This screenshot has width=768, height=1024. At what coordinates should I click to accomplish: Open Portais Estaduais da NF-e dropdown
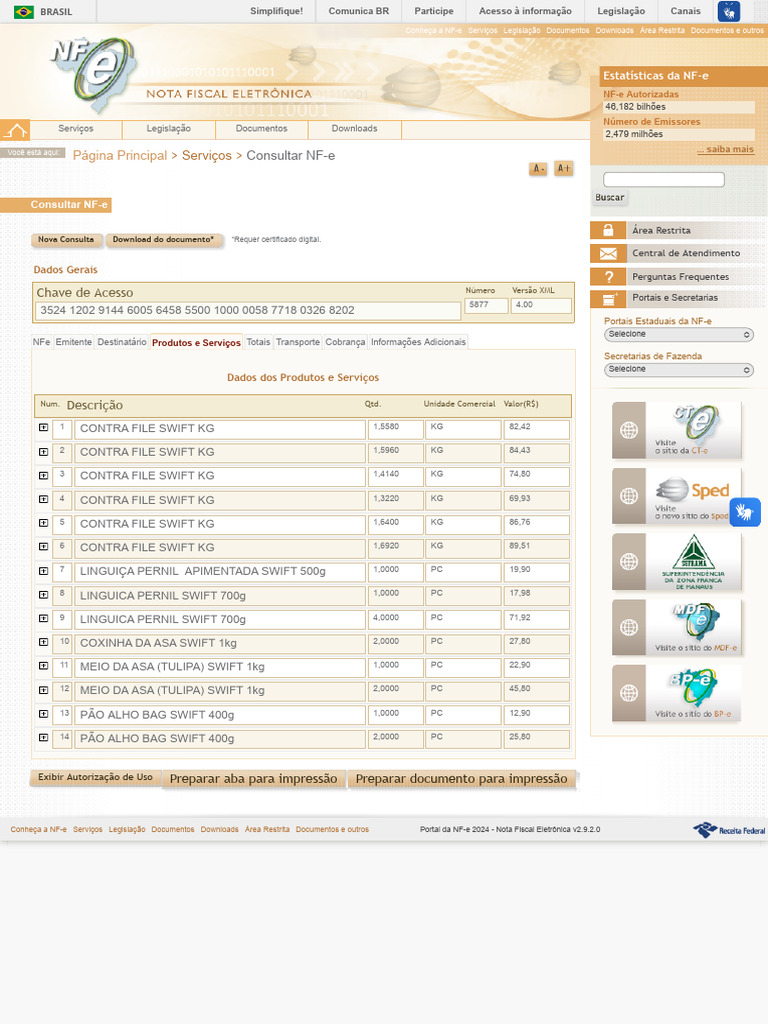679,334
